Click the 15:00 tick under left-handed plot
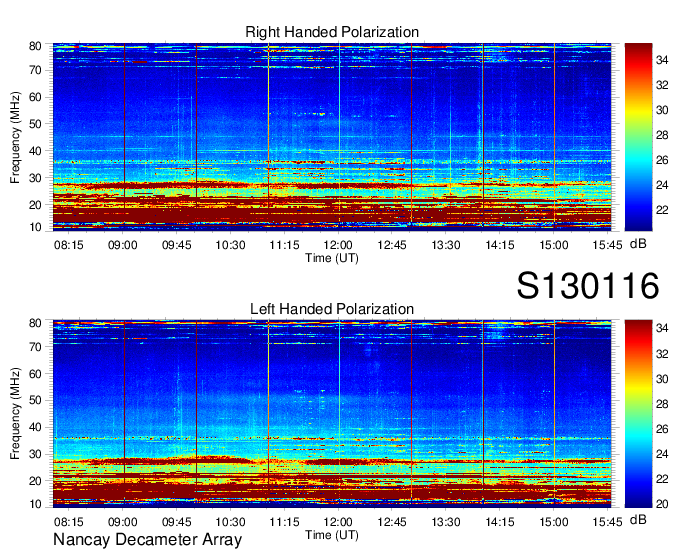The width and height of the screenshot is (680, 552). click(554, 522)
